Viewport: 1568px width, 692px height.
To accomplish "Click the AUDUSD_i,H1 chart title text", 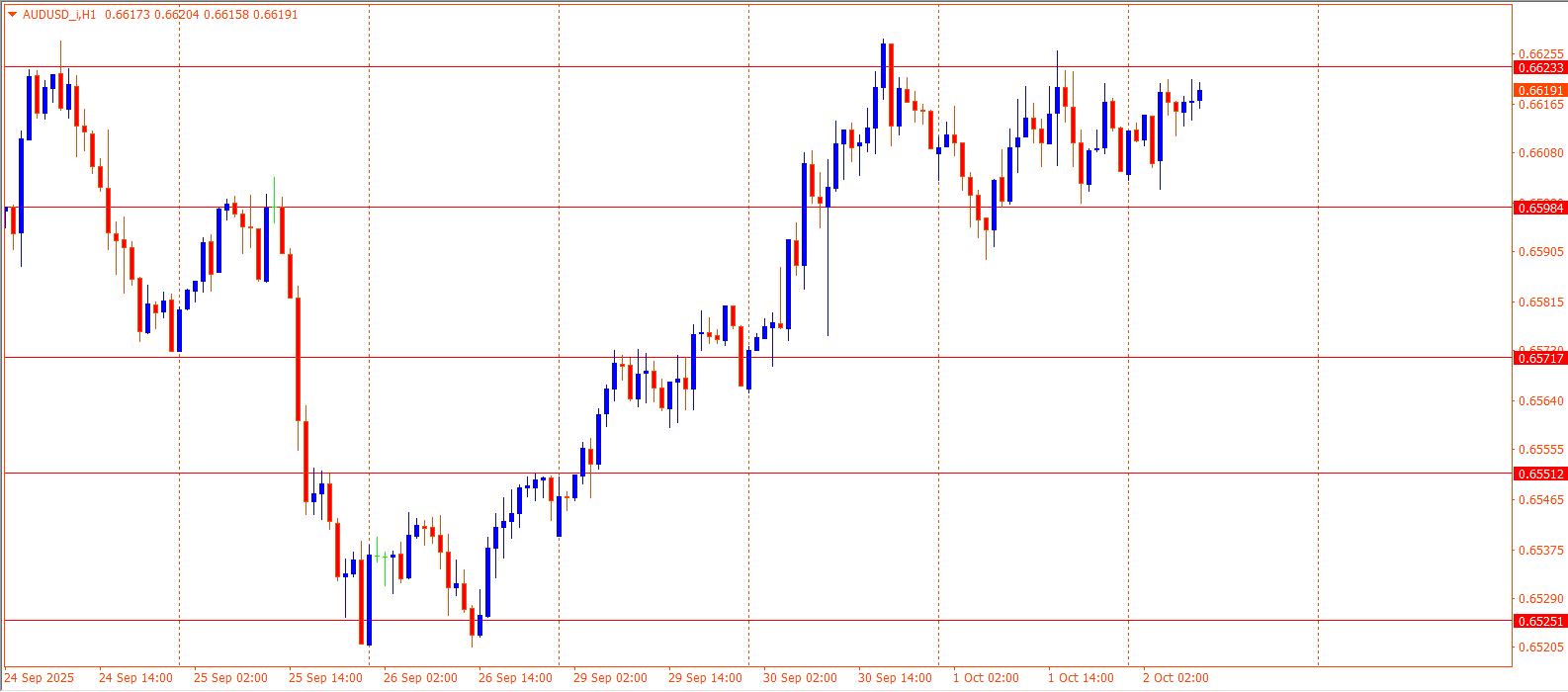I will (x=59, y=15).
